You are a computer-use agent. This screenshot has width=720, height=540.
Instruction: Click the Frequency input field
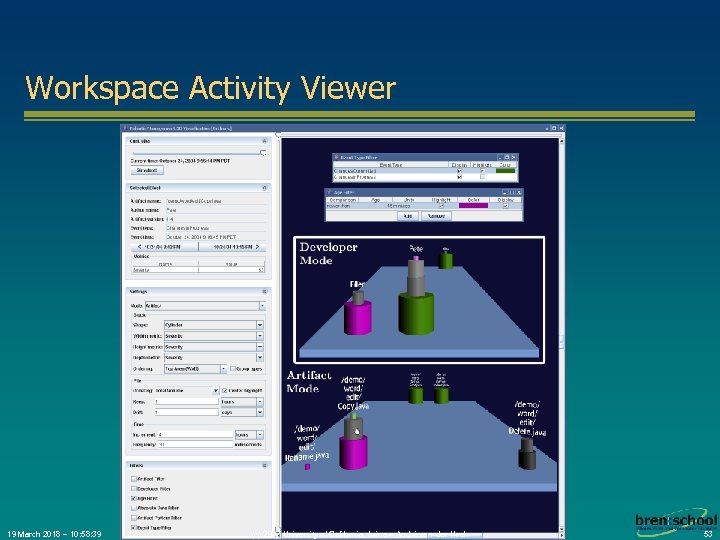coord(196,444)
